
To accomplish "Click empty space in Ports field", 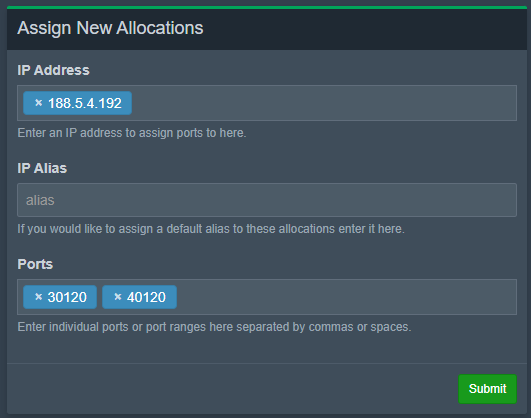I will click(345, 297).
